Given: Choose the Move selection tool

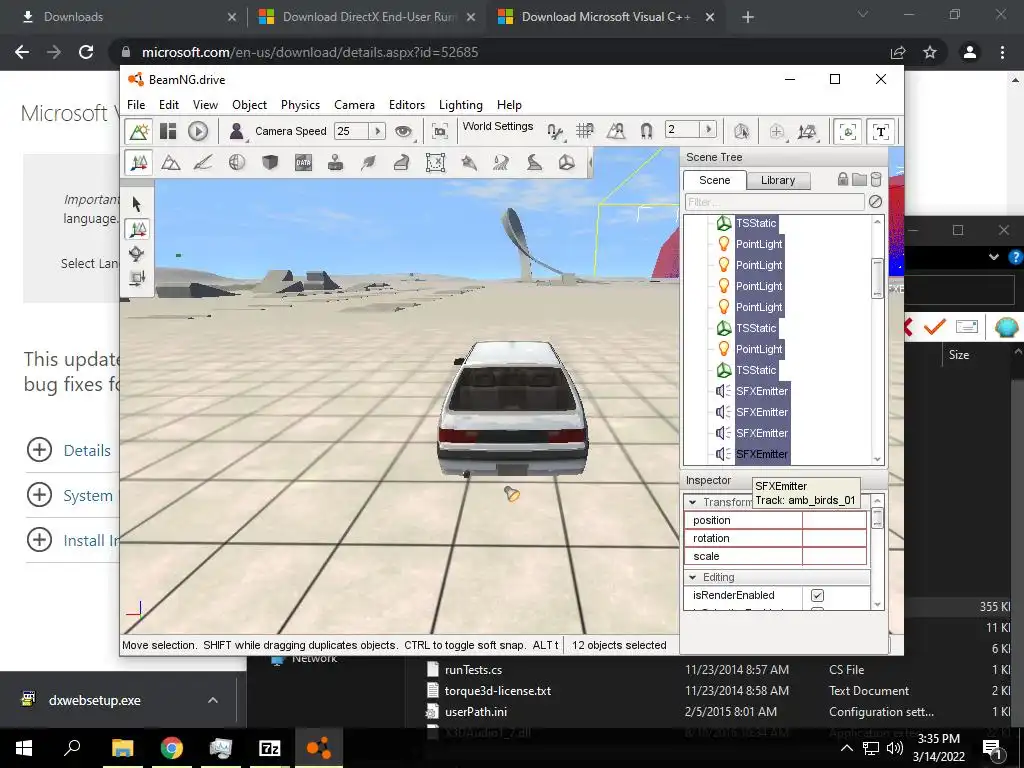Looking at the screenshot, I should 138,229.
